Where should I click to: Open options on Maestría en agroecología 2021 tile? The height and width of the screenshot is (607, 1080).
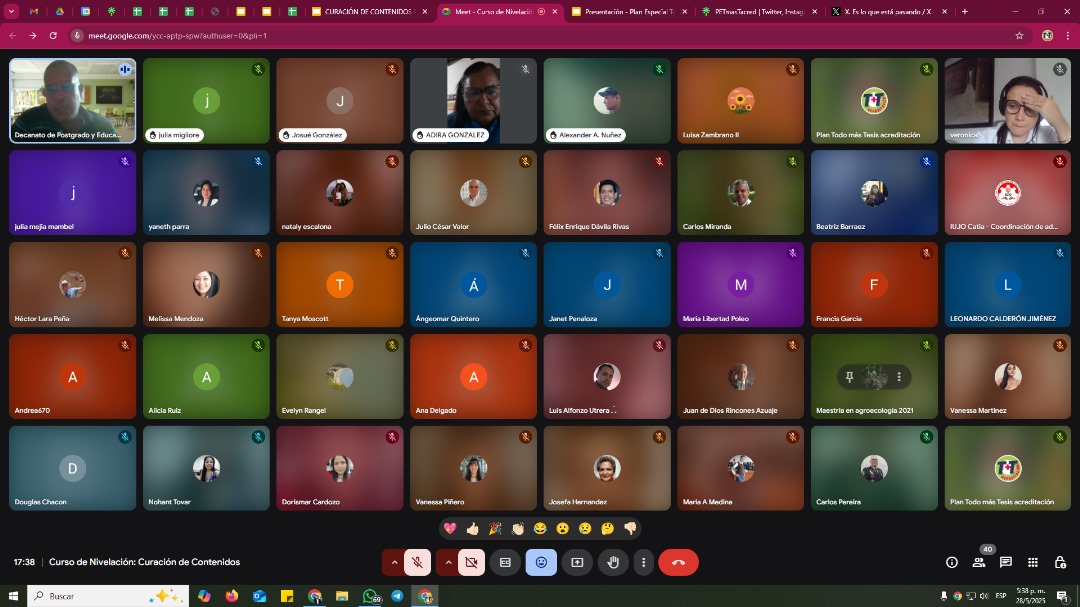pyautogui.click(x=899, y=377)
